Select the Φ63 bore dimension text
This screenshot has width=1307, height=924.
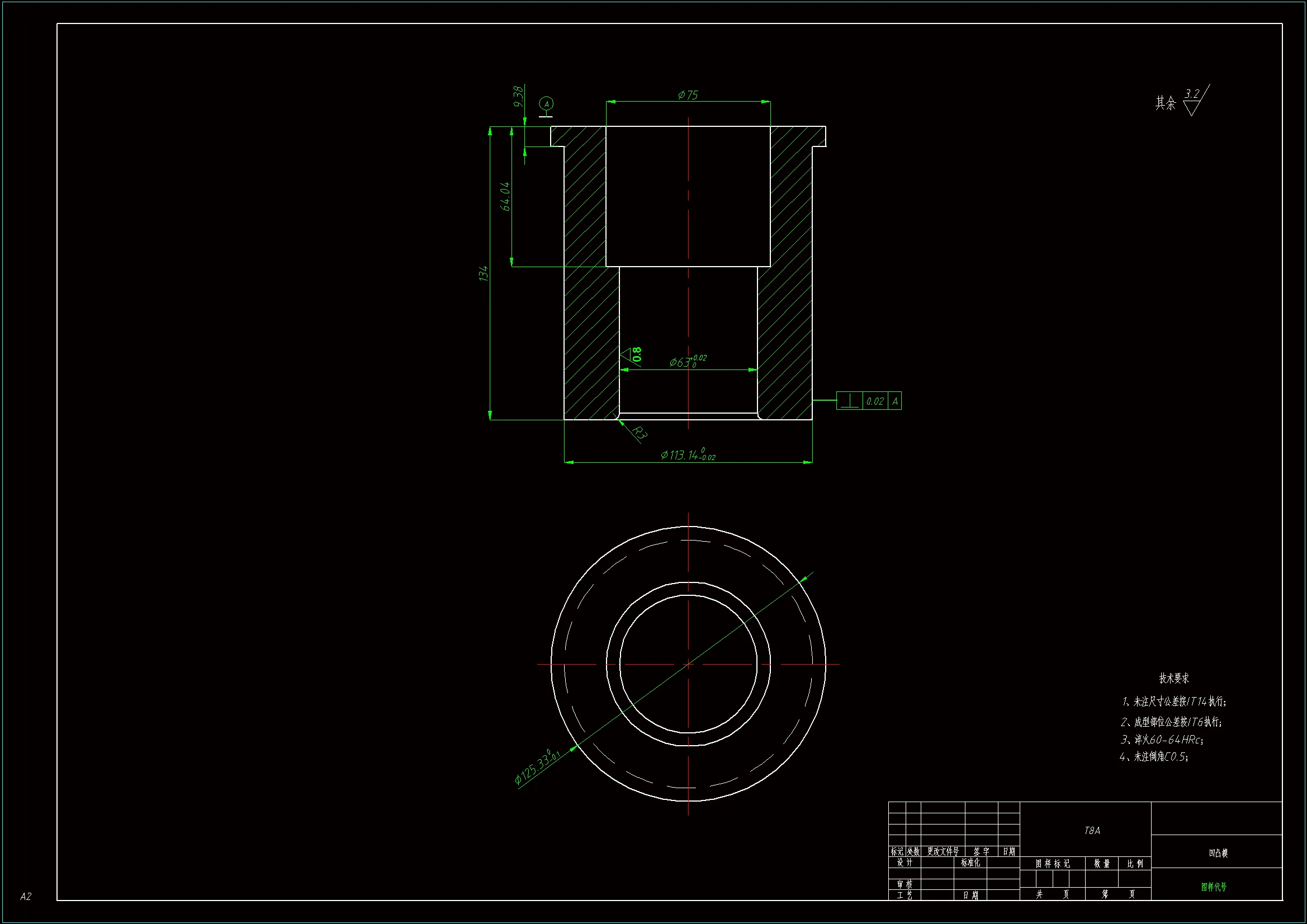tap(688, 362)
